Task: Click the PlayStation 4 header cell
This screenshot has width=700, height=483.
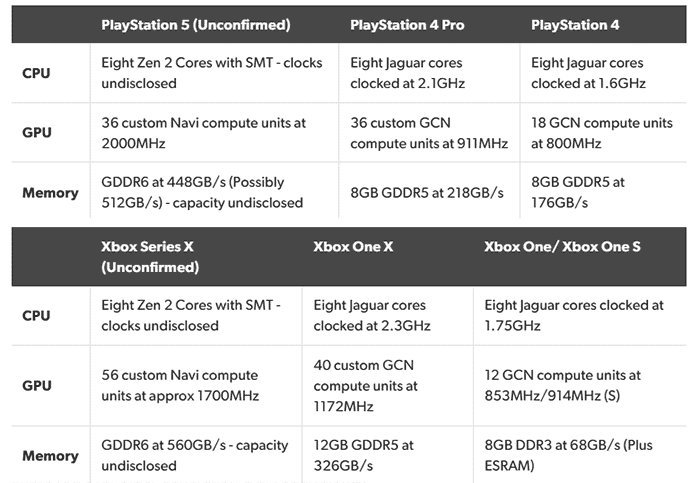Action: [575, 25]
